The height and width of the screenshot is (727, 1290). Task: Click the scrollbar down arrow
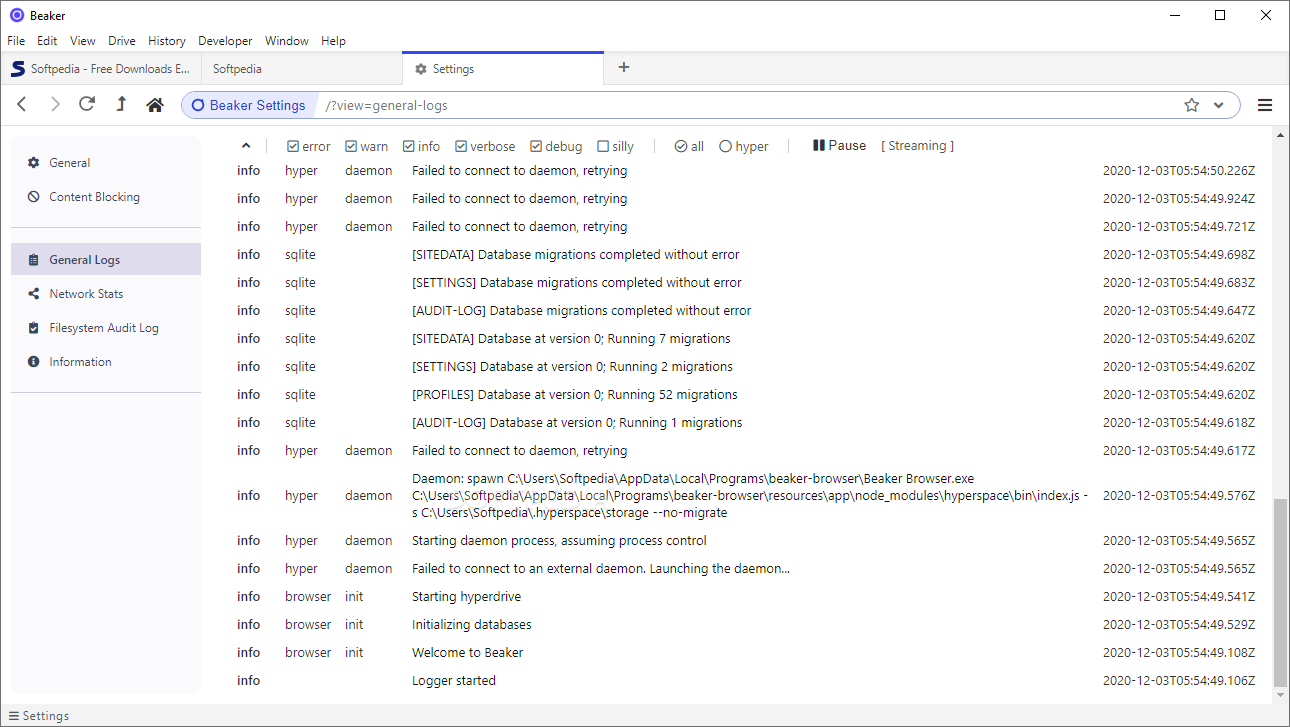(x=1280, y=694)
